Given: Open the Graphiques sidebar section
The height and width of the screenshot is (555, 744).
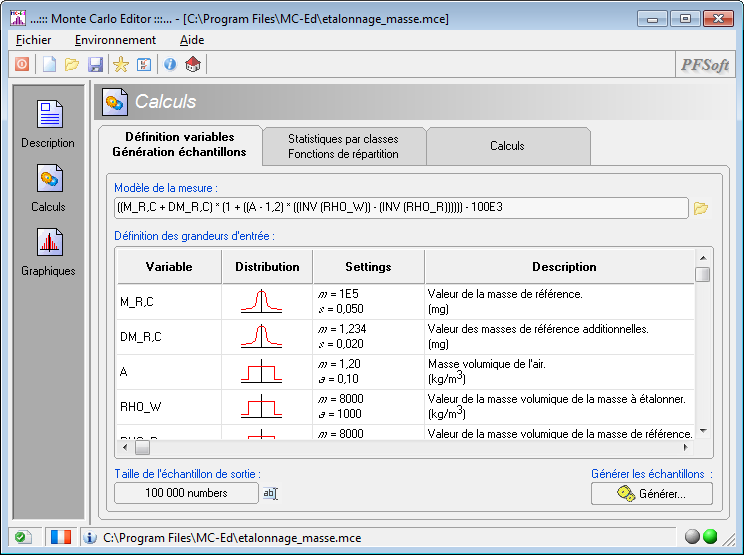Looking at the screenshot, I should (x=48, y=252).
